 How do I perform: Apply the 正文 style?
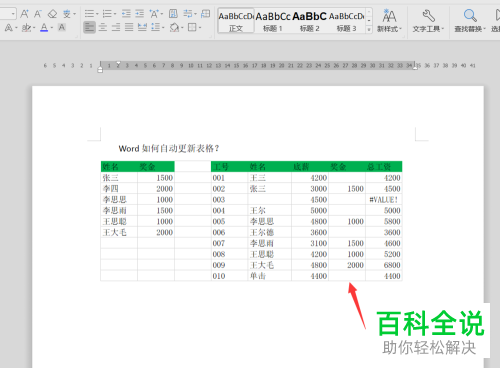236,21
